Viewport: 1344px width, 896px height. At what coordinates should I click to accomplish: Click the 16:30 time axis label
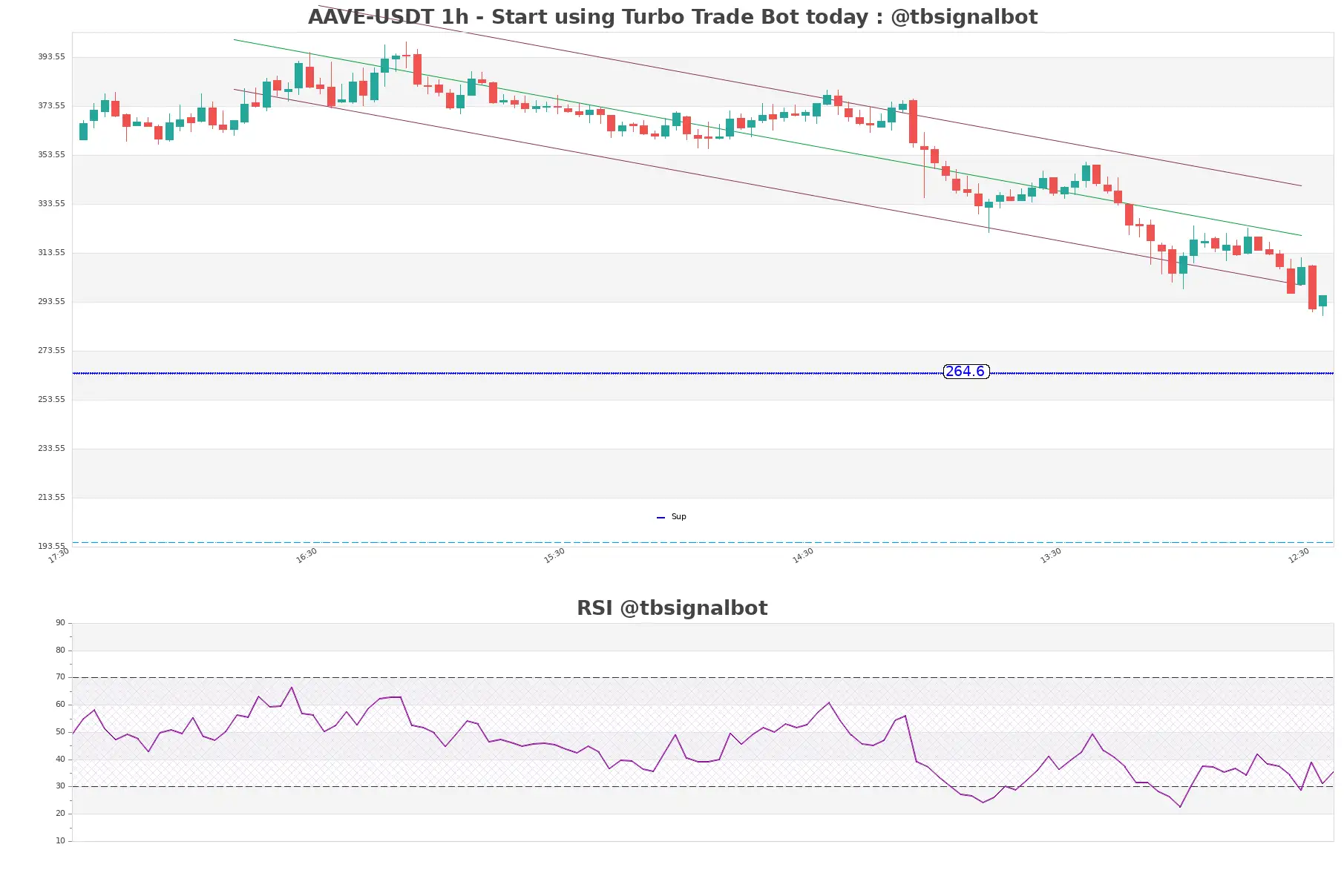307,556
